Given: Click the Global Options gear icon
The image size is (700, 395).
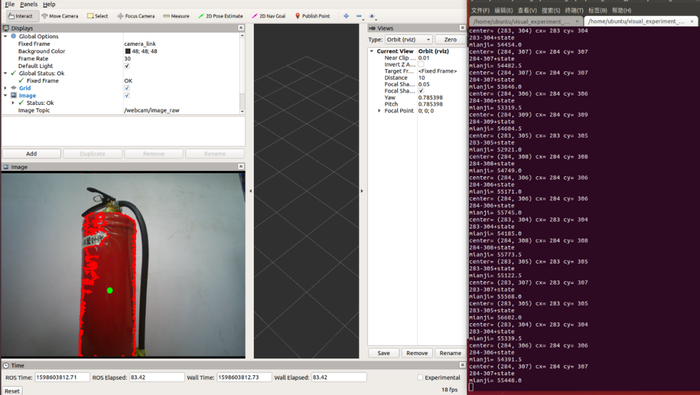Looking at the screenshot, I should 13,36.
